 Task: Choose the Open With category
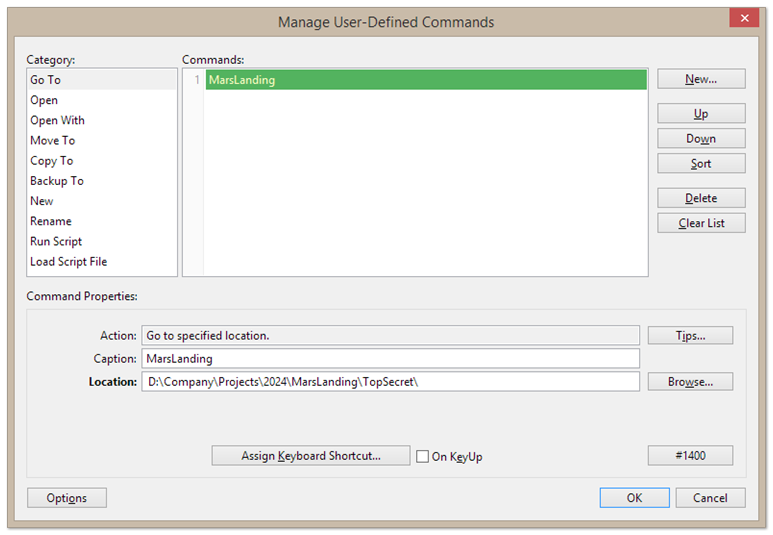pyautogui.click(x=57, y=120)
